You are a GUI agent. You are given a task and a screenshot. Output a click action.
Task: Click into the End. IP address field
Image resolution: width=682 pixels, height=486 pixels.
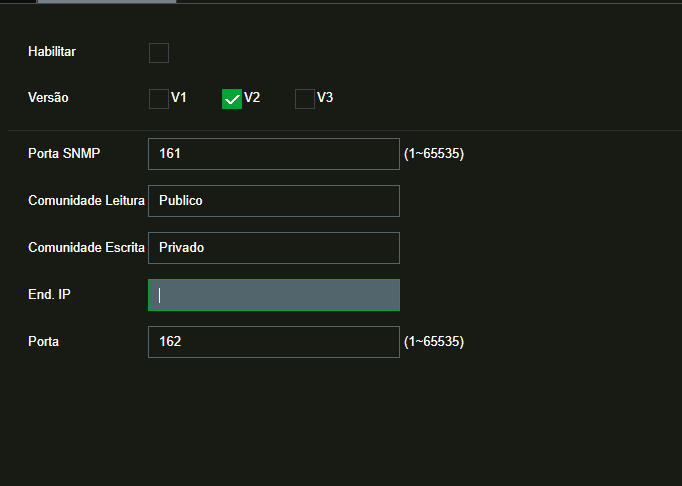[x=273, y=295]
